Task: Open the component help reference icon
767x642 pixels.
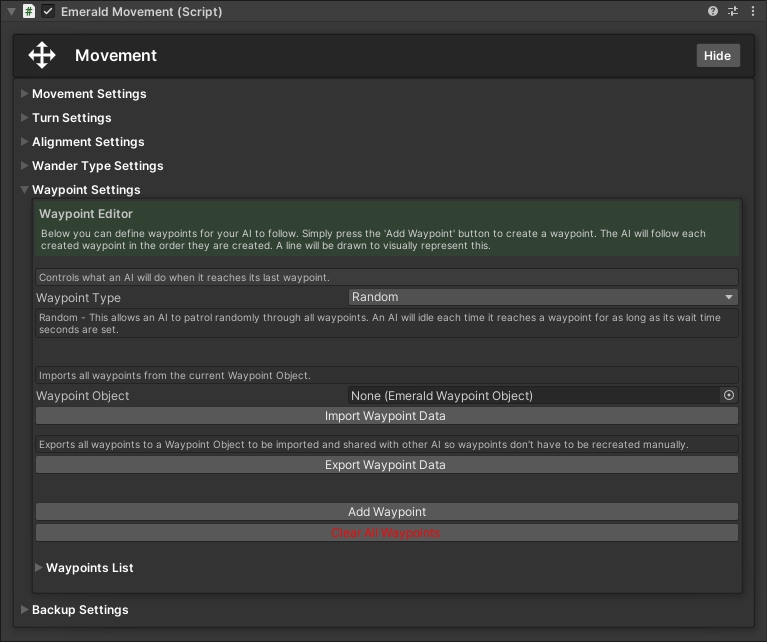Action: click(713, 12)
